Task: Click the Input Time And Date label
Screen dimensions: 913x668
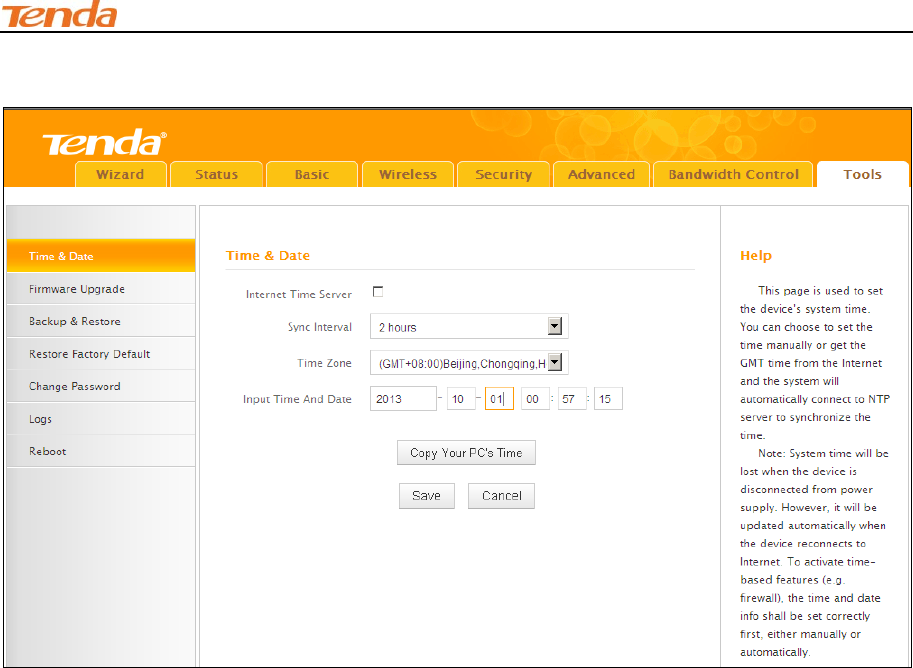Action: point(298,400)
